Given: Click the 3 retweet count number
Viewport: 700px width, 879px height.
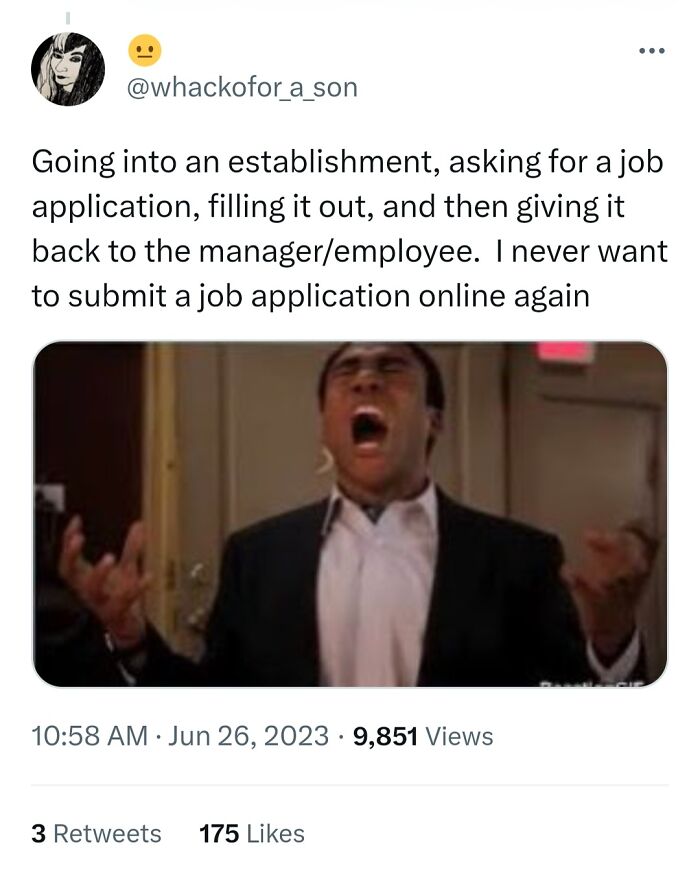Looking at the screenshot, I should 38,833.
